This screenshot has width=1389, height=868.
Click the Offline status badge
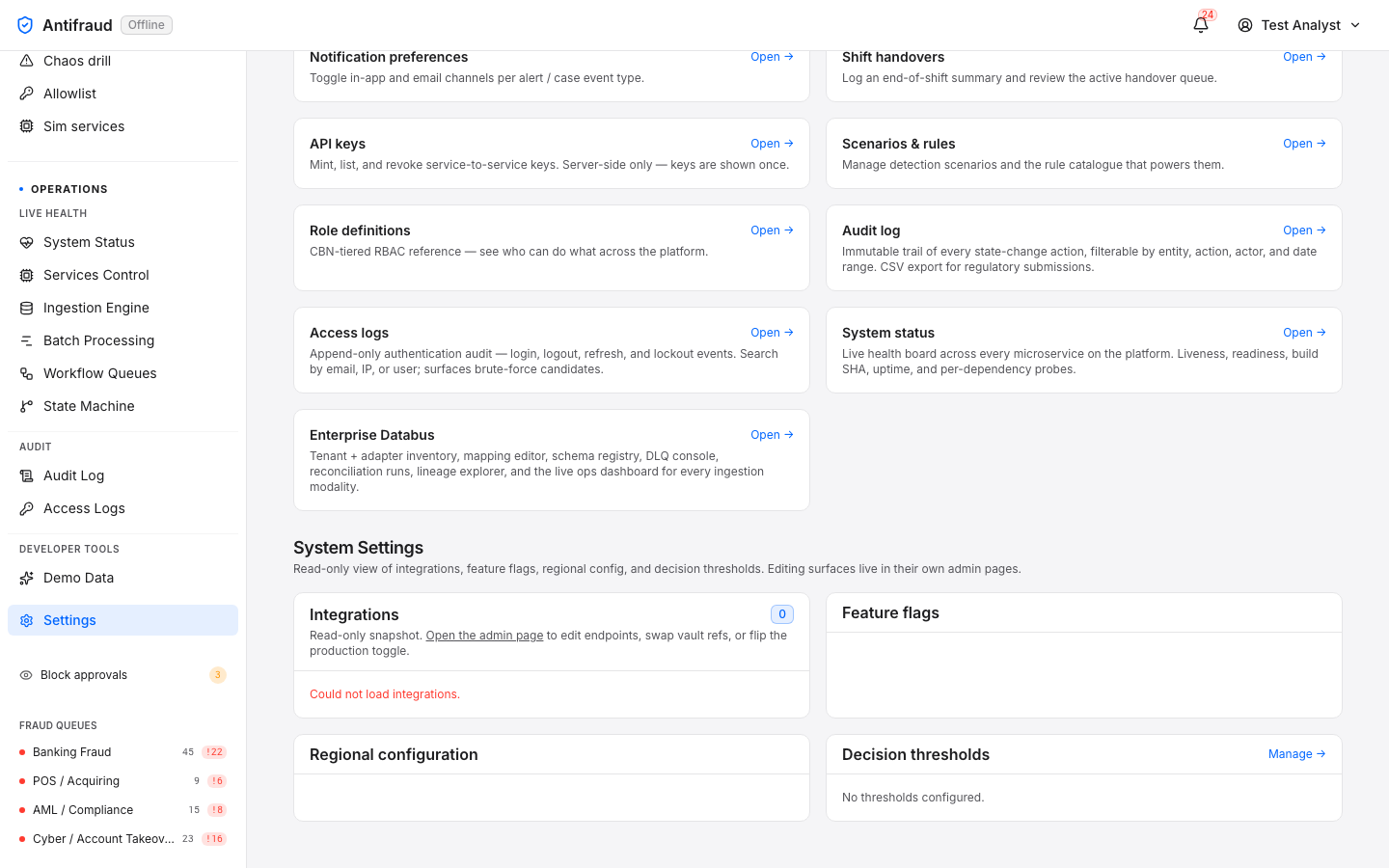tap(147, 25)
